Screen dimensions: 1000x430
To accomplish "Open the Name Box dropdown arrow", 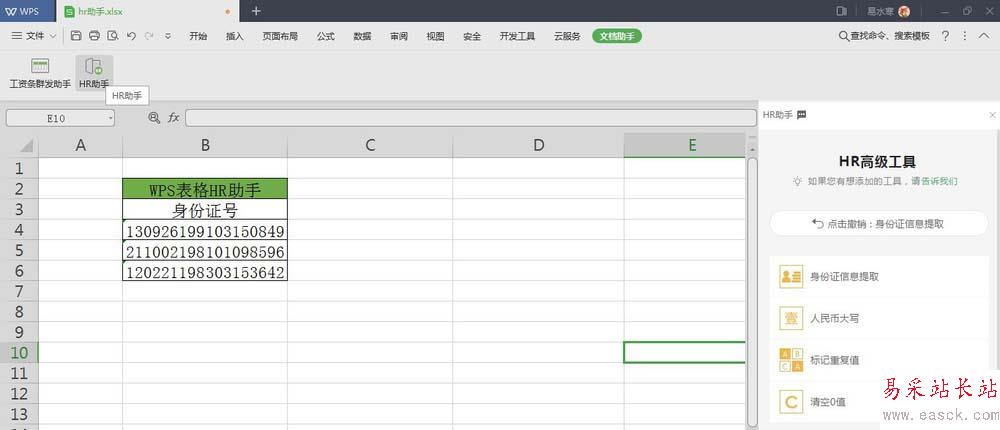I will pyautogui.click(x=110, y=118).
